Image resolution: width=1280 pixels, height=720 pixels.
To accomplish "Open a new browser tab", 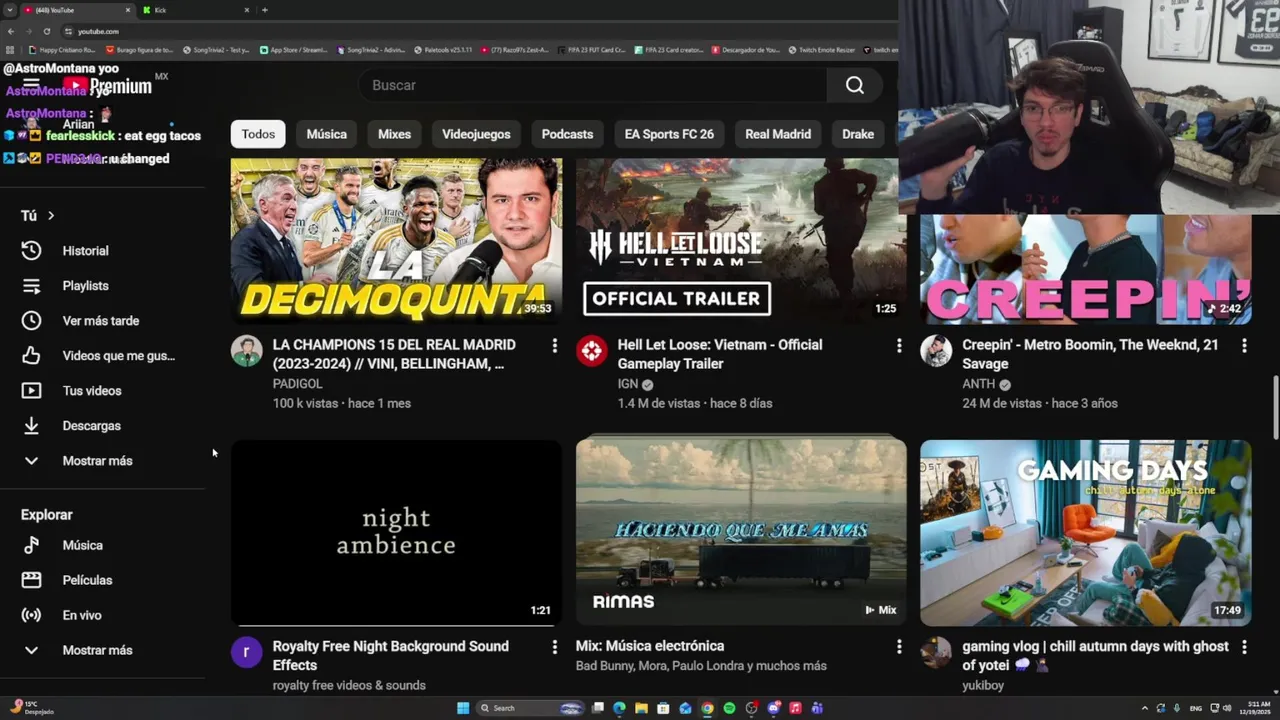I will [264, 10].
